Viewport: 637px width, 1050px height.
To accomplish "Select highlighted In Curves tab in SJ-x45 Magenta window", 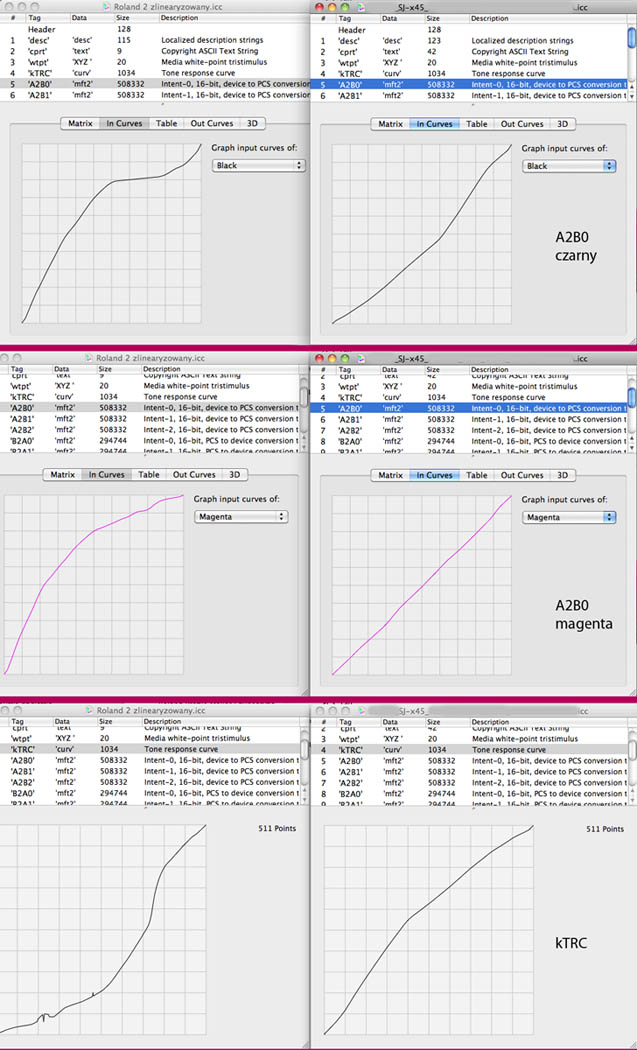I will coord(435,475).
